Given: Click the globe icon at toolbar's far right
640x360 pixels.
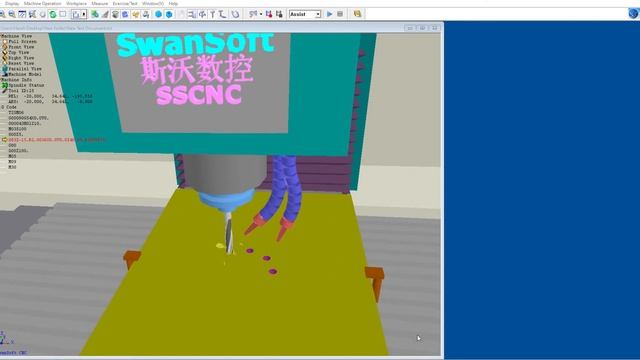Looking at the screenshot, I should (x=633, y=13).
